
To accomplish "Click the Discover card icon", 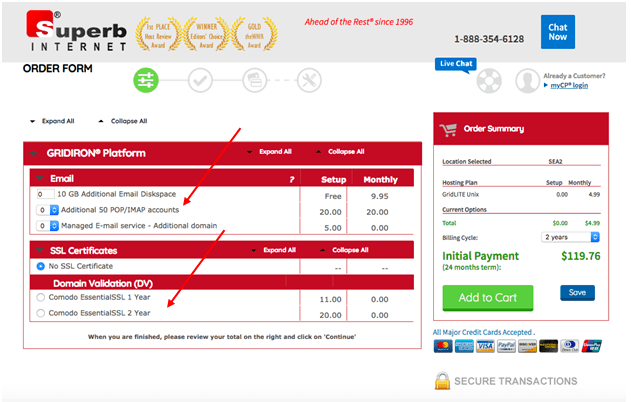I will click(527, 346).
